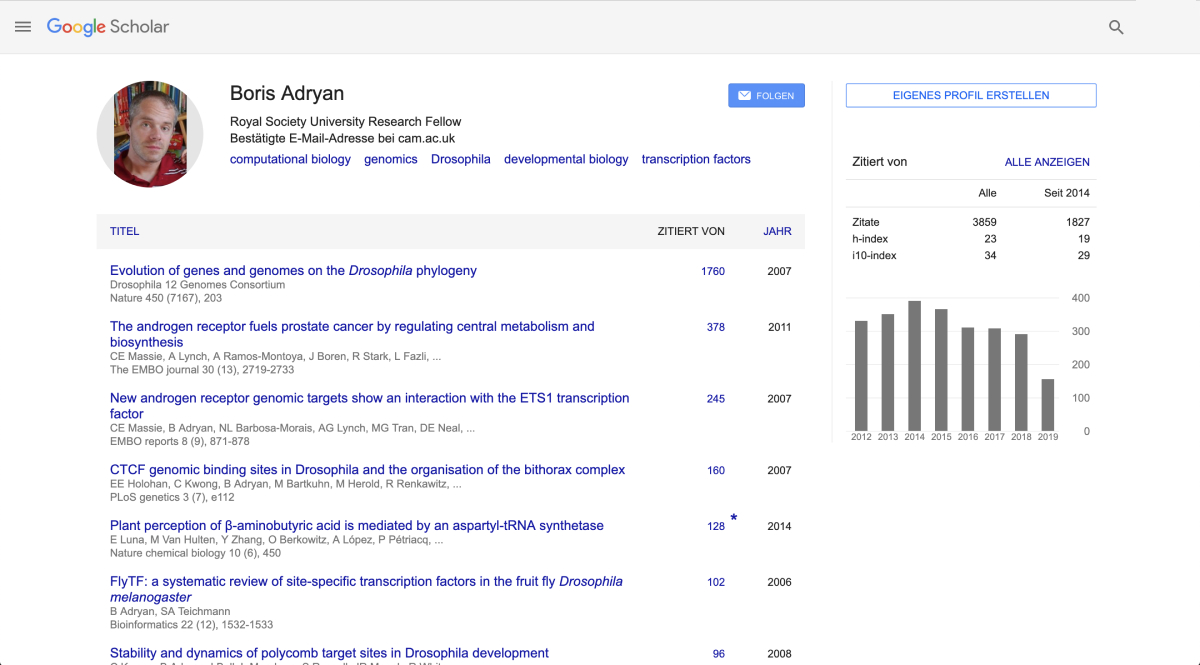Open the hamburger menu icon
Viewport: 1200px width, 665px height.
[x=23, y=27]
